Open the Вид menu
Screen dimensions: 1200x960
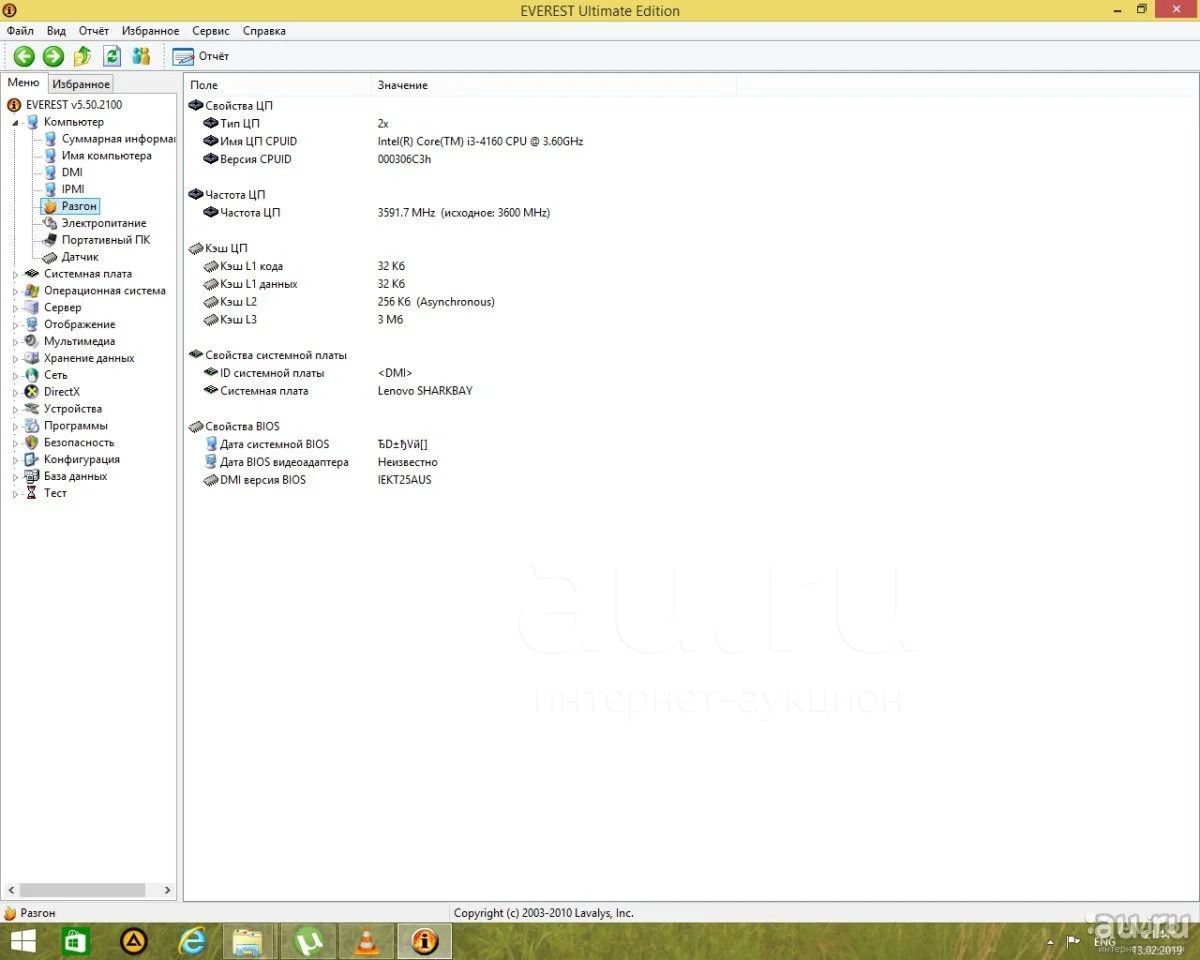pos(56,31)
